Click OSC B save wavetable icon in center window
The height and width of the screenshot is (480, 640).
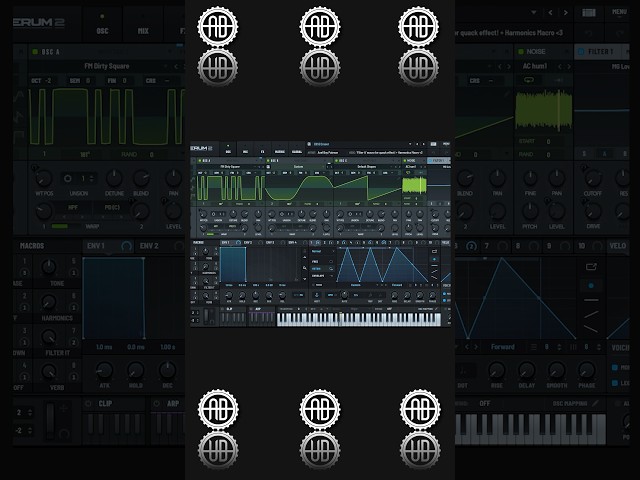point(268,167)
